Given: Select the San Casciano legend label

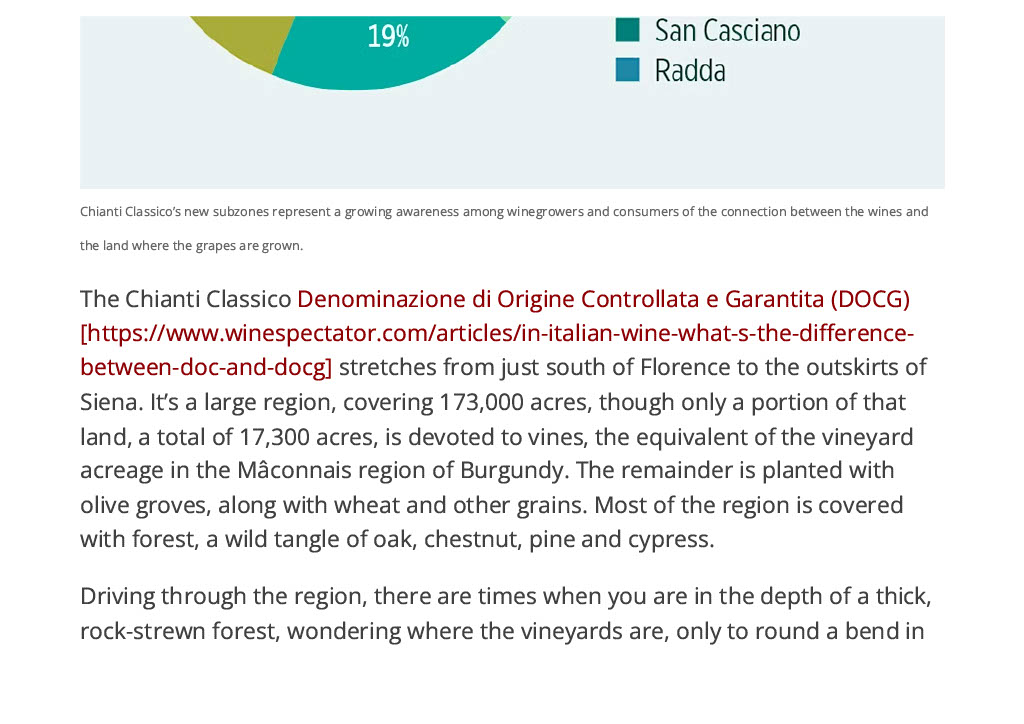Looking at the screenshot, I should [728, 31].
